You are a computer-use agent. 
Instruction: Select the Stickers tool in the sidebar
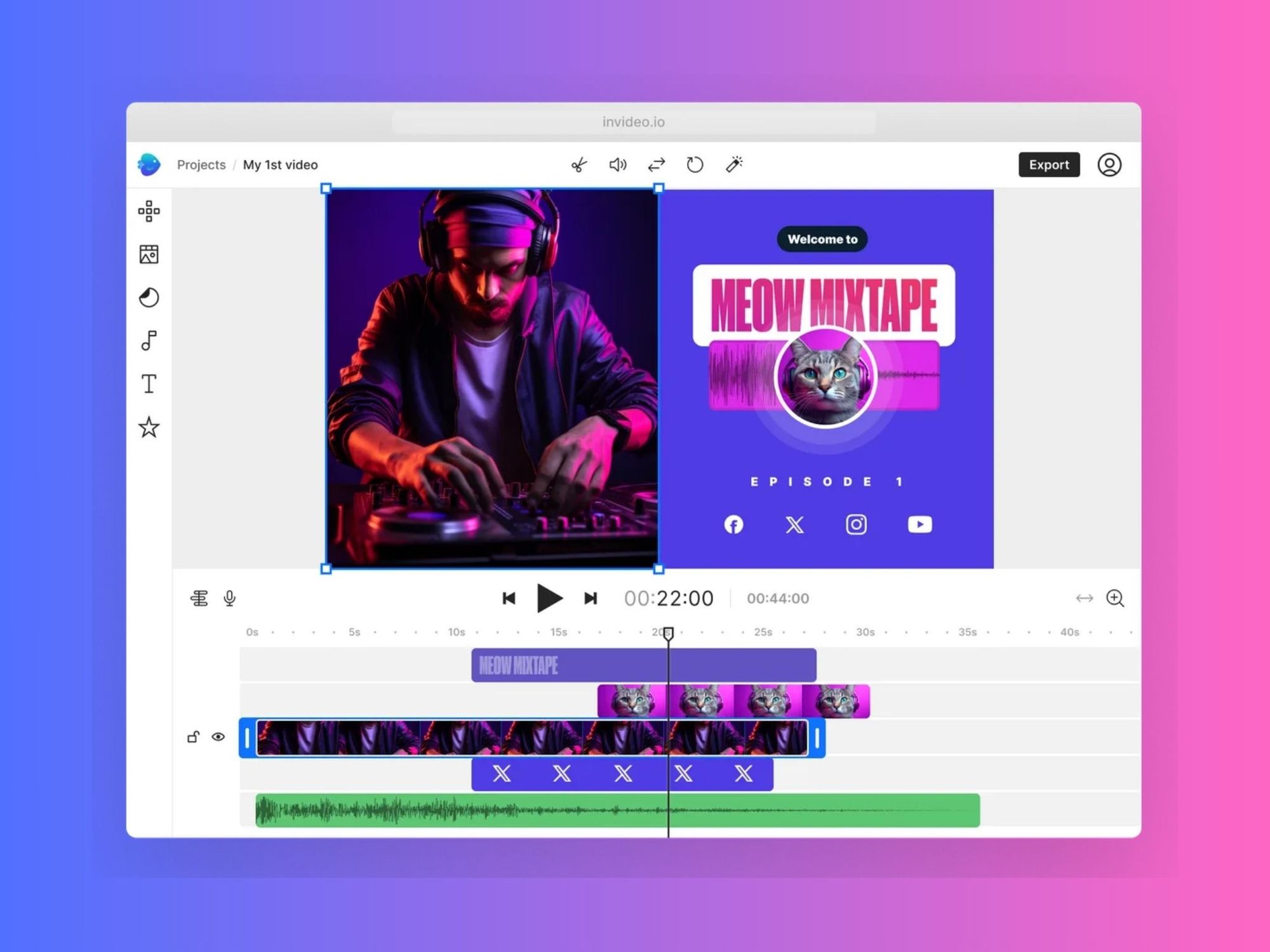click(149, 298)
